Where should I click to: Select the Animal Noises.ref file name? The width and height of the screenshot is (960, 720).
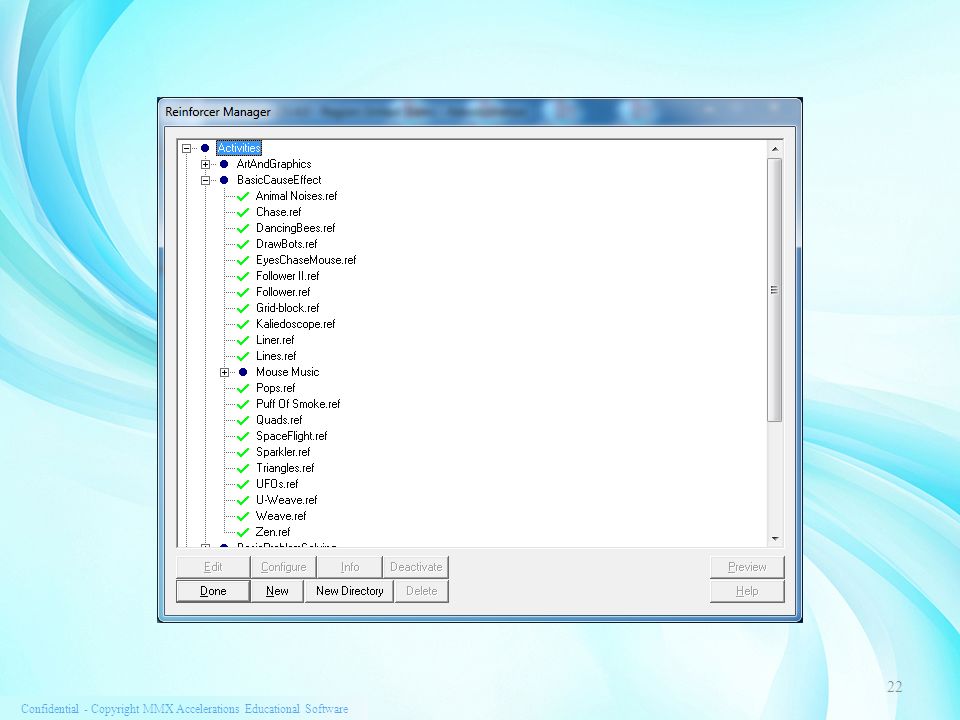point(296,196)
